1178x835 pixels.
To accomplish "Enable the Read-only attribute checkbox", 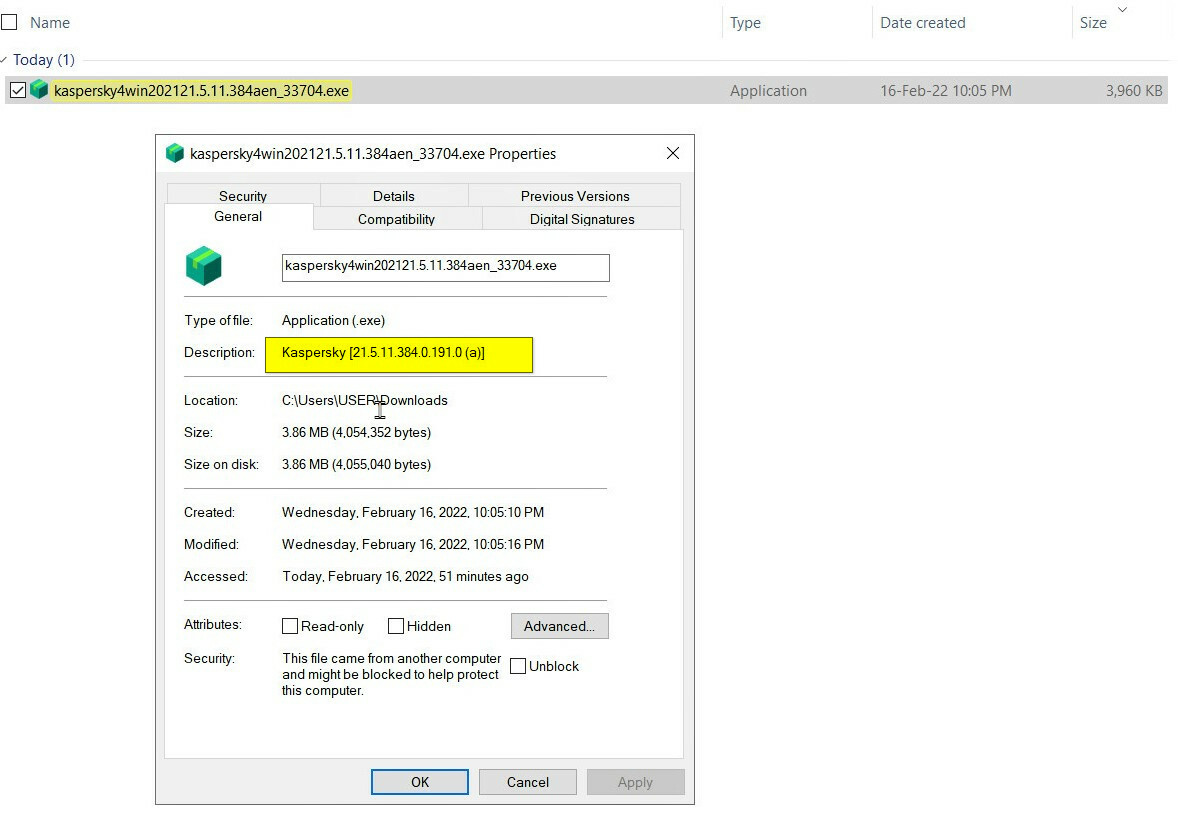I will tap(290, 626).
